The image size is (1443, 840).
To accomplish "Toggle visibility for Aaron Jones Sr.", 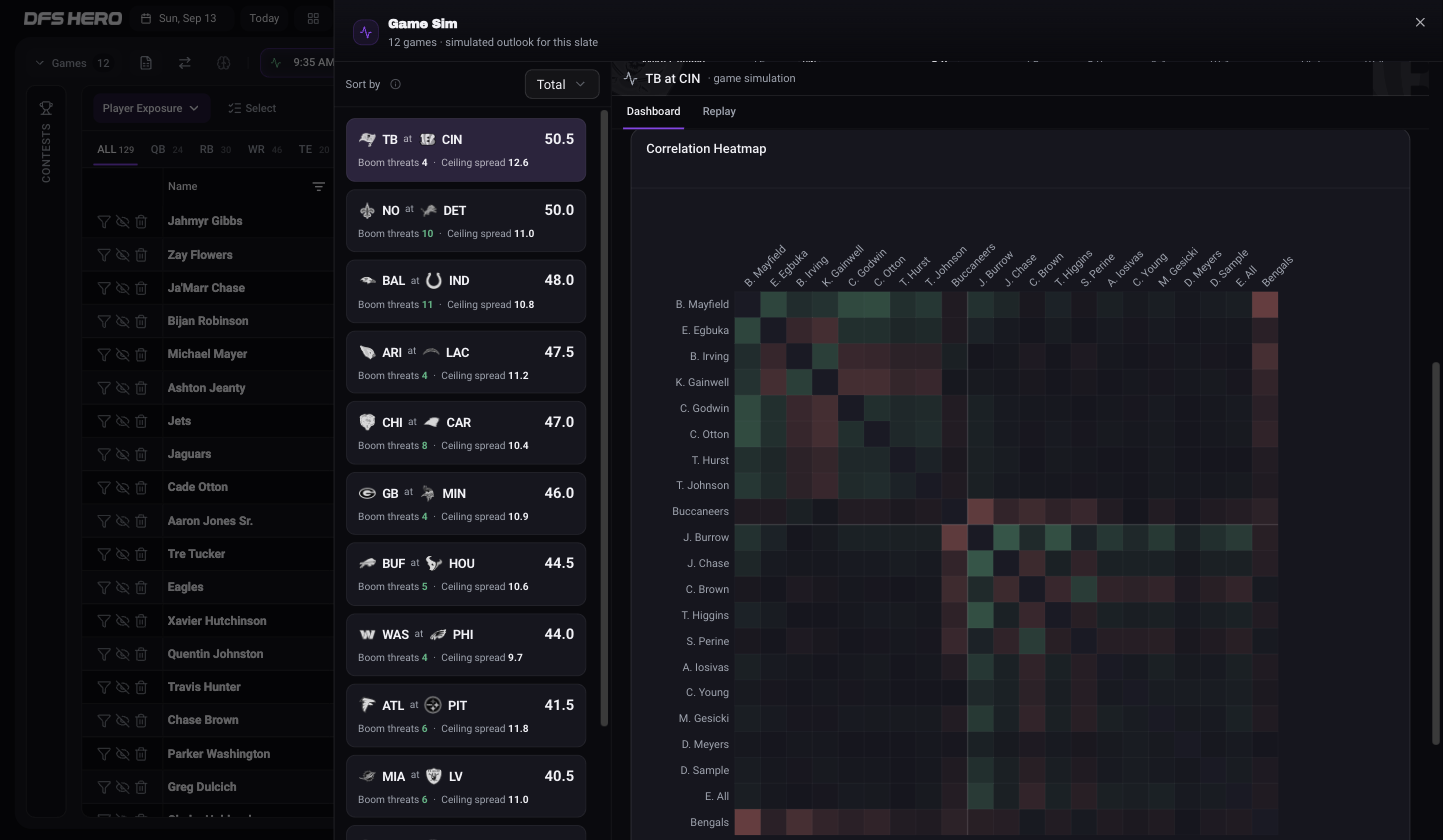I will coord(122,521).
